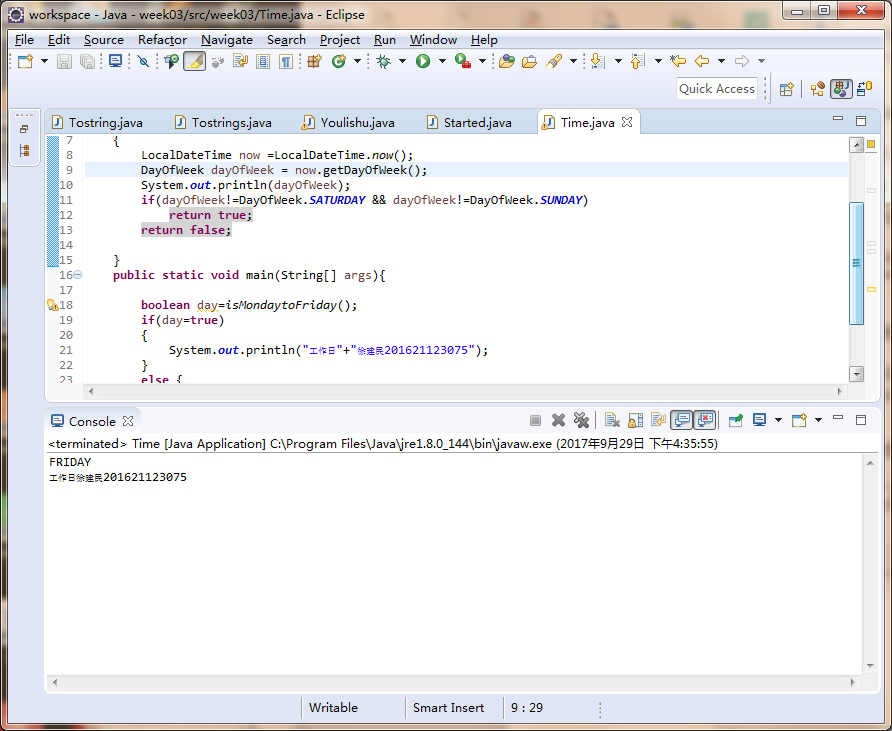
Task: Click the Next Annotation icon
Action: (x=597, y=61)
